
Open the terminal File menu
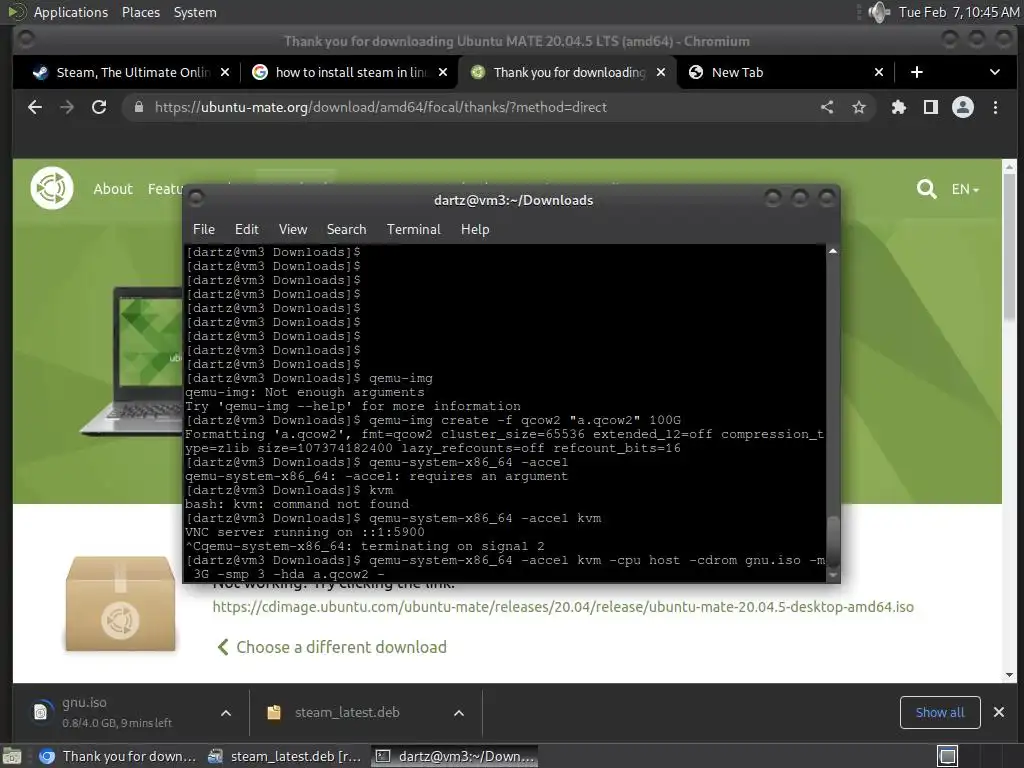tap(204, 229)
